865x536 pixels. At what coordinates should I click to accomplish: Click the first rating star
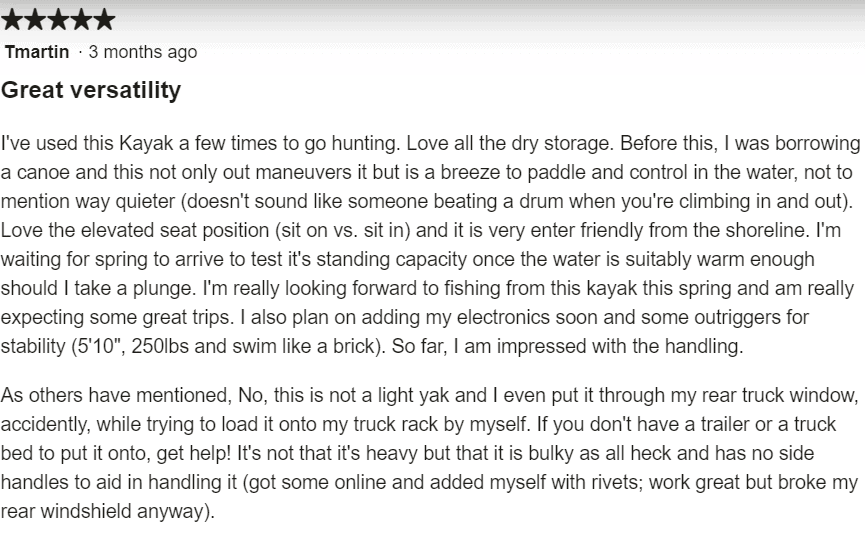click(x=12, y=20)
